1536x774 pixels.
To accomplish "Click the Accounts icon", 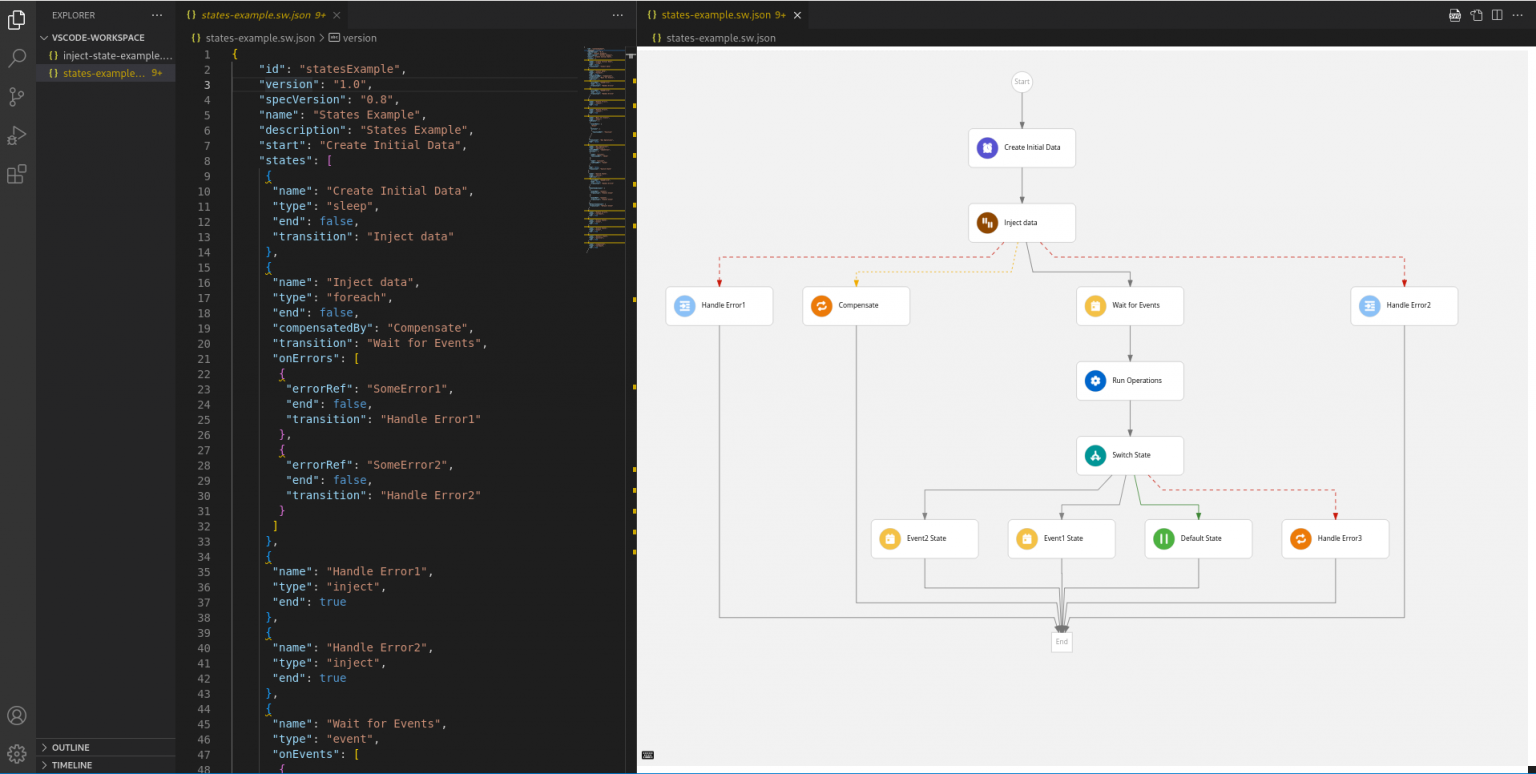I will (x=17, y=716).
